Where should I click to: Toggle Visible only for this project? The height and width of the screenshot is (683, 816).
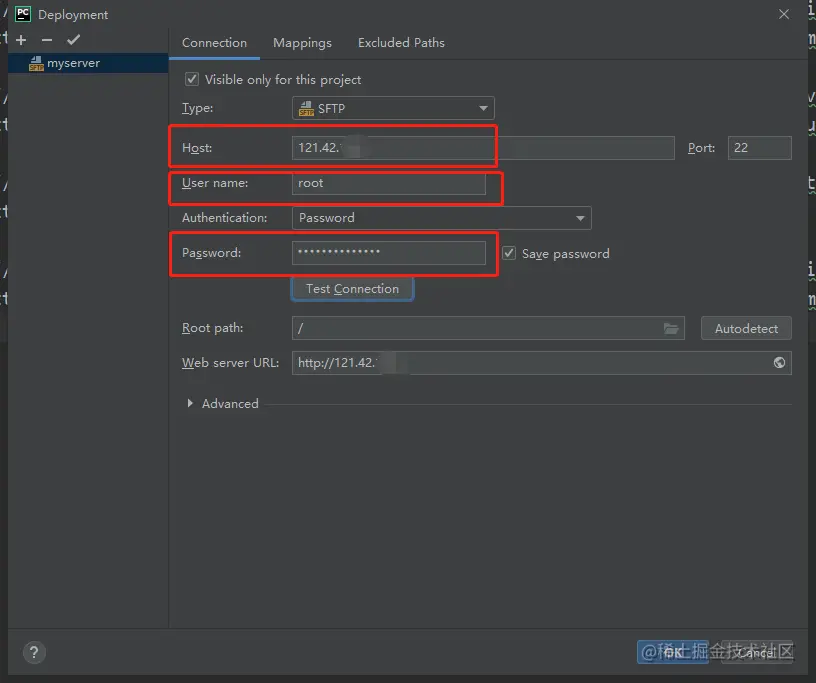click(x=193, y=79)
